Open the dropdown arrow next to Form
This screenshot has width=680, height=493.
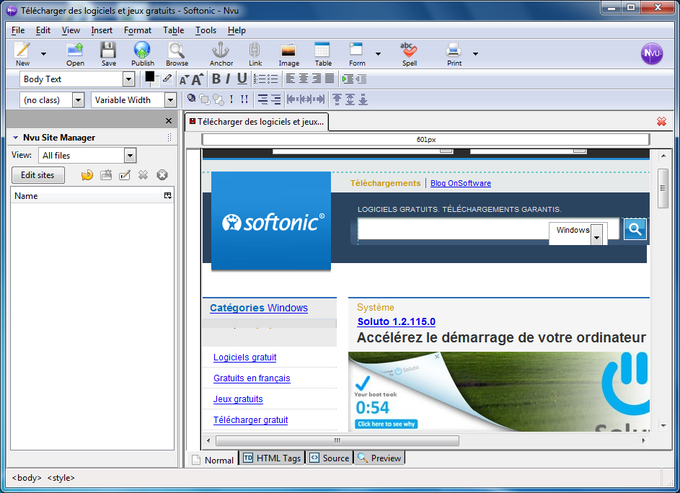click(x=378, y=54)
